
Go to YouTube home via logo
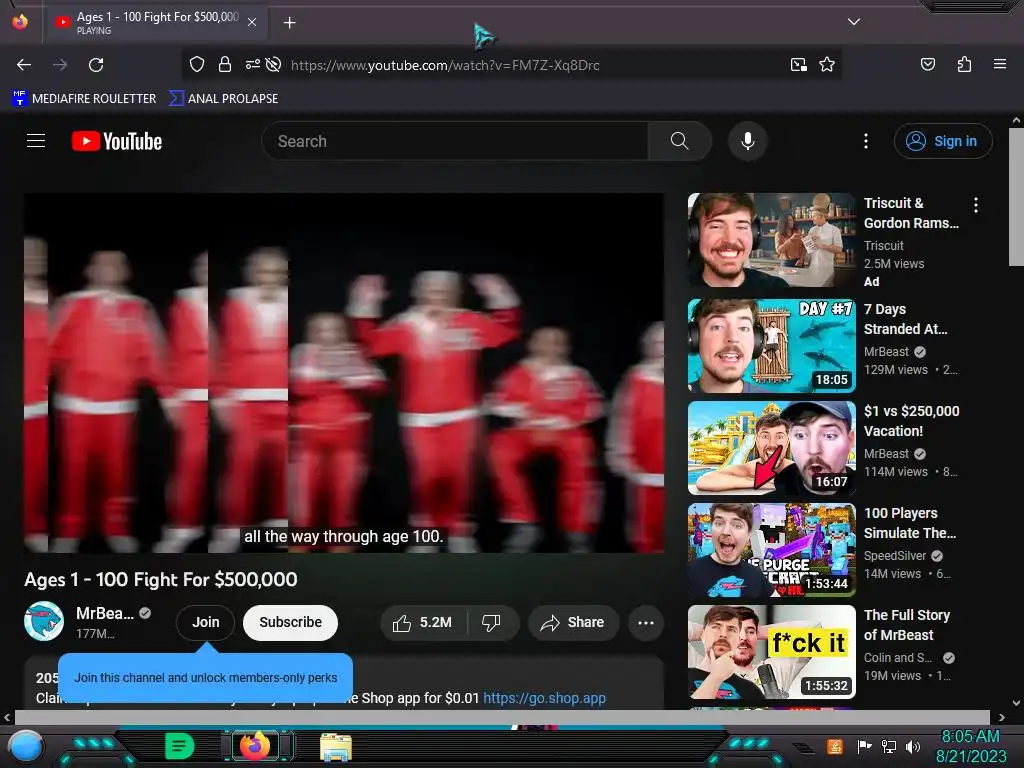pos(117,141)
